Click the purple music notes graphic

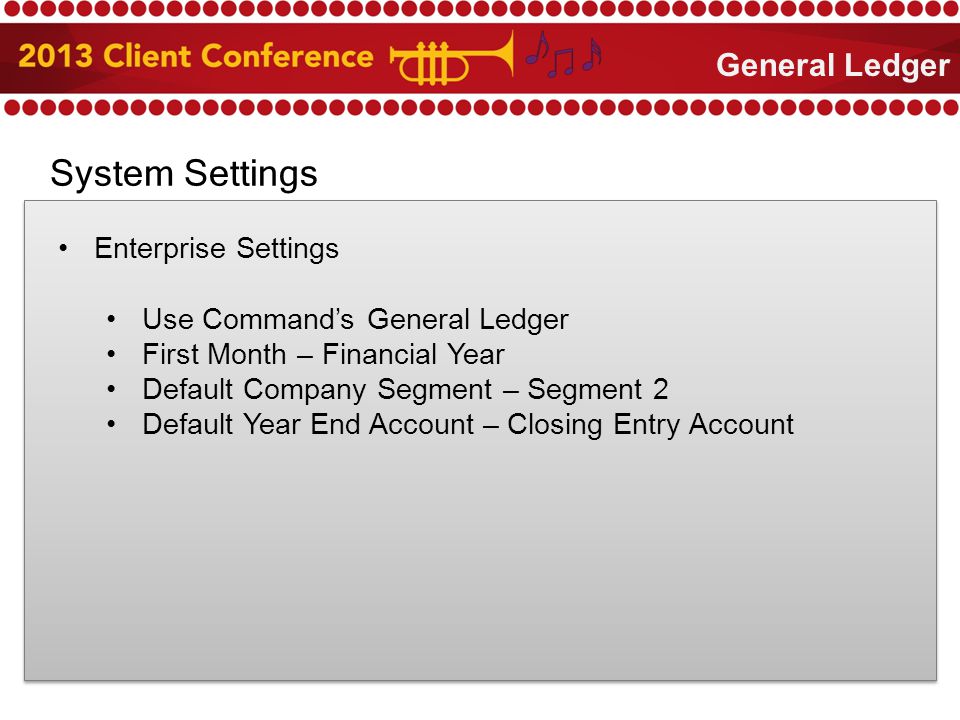pyautogui.click(x=564, y=54)
